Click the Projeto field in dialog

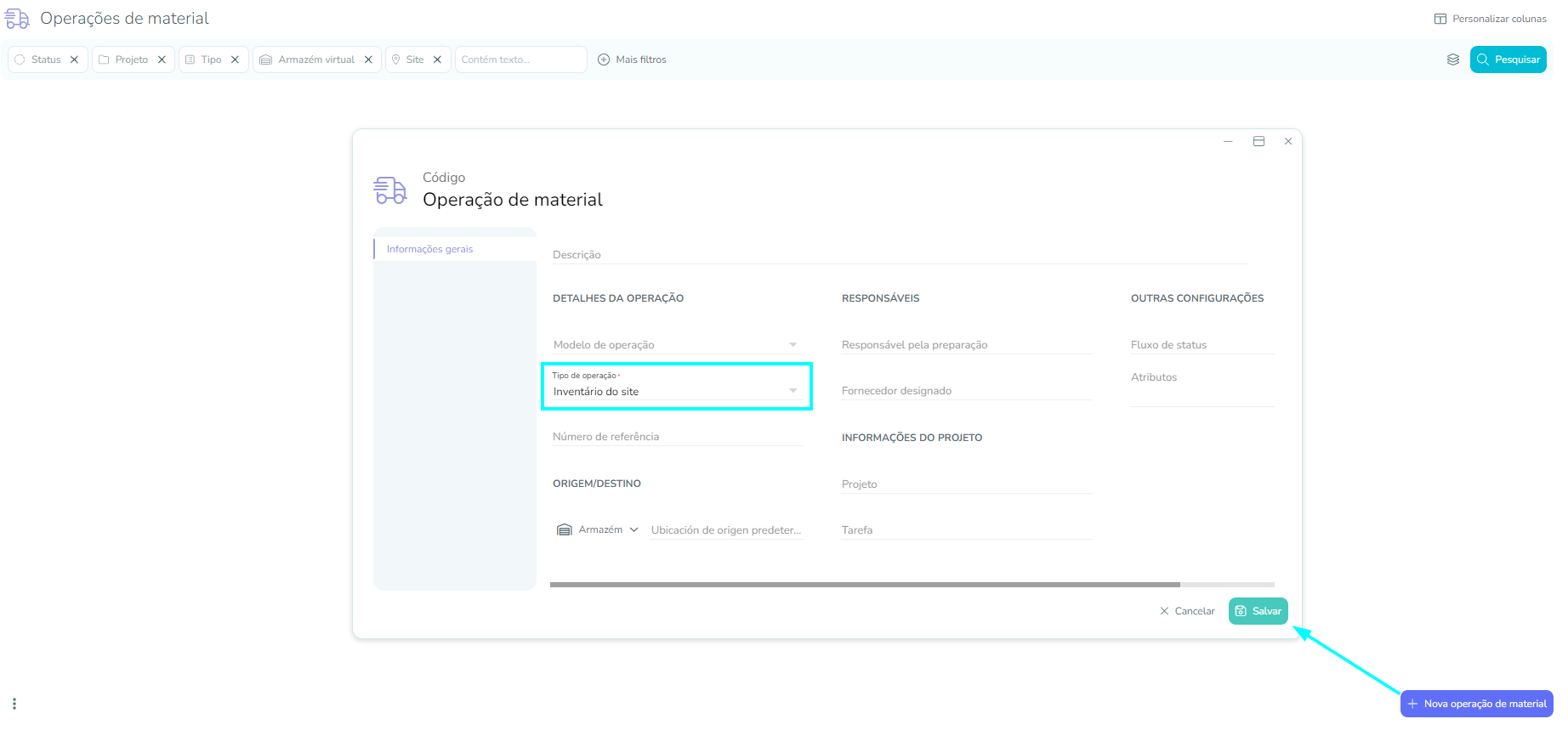pyautogui.click(x=966, y=484)
